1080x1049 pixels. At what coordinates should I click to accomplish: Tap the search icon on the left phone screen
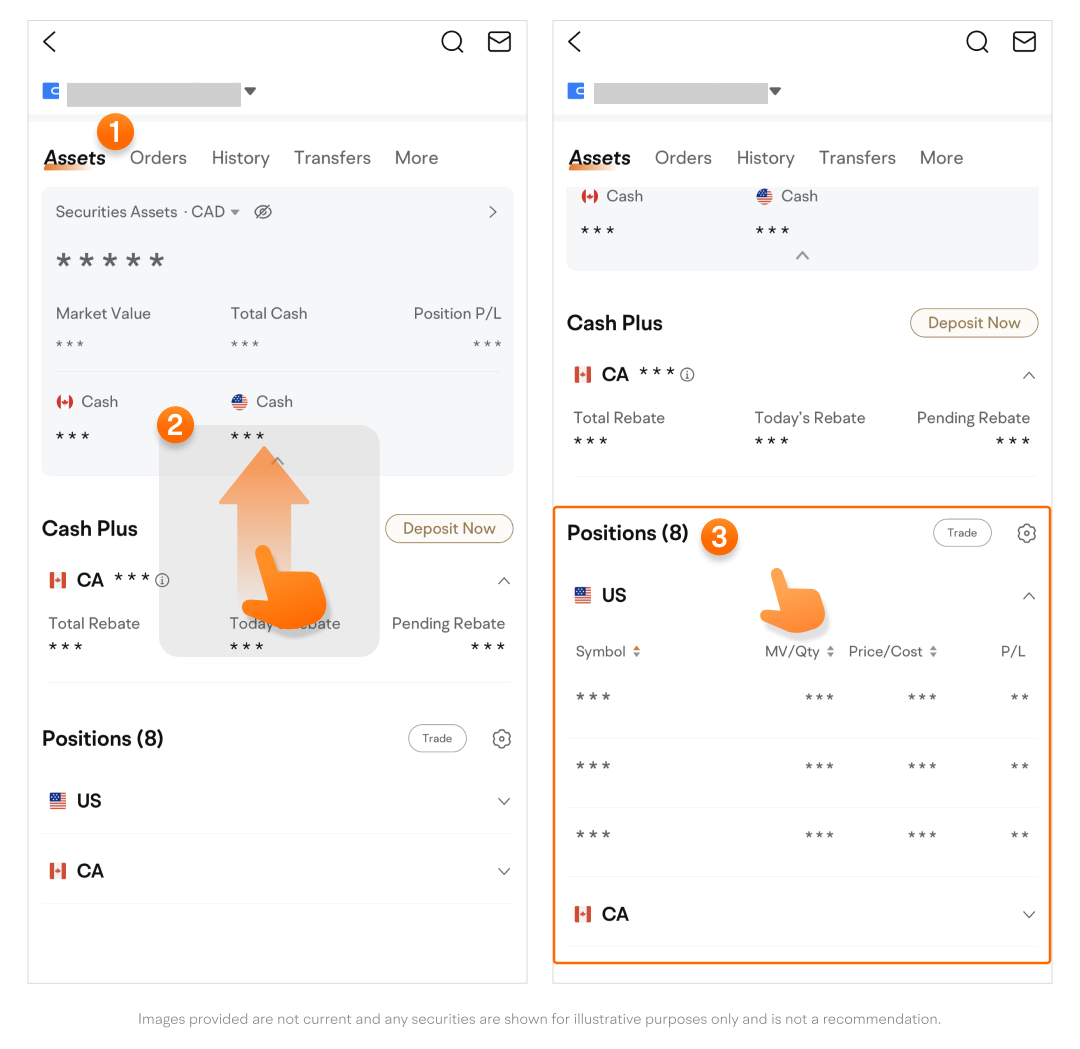pos(452,42)
